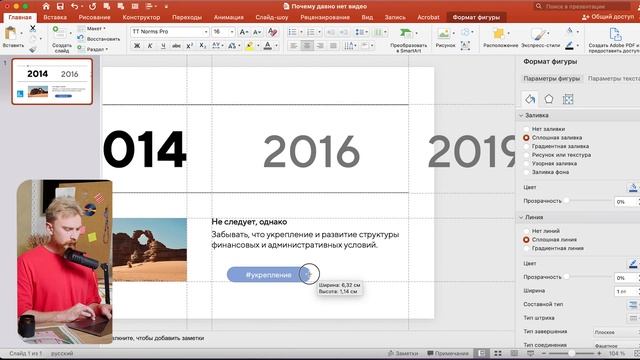This screenshot has height=360, width=640.
Task: Click the yellow text highlight icon
Action: [x=249, y=46]
